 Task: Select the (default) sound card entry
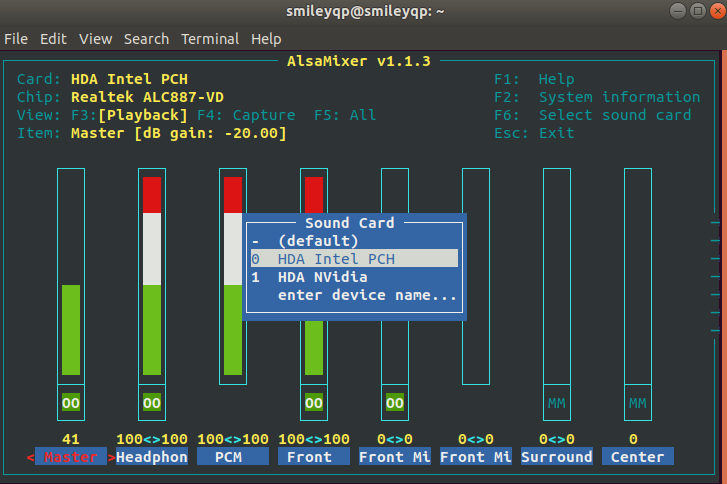tap(355, 241)
